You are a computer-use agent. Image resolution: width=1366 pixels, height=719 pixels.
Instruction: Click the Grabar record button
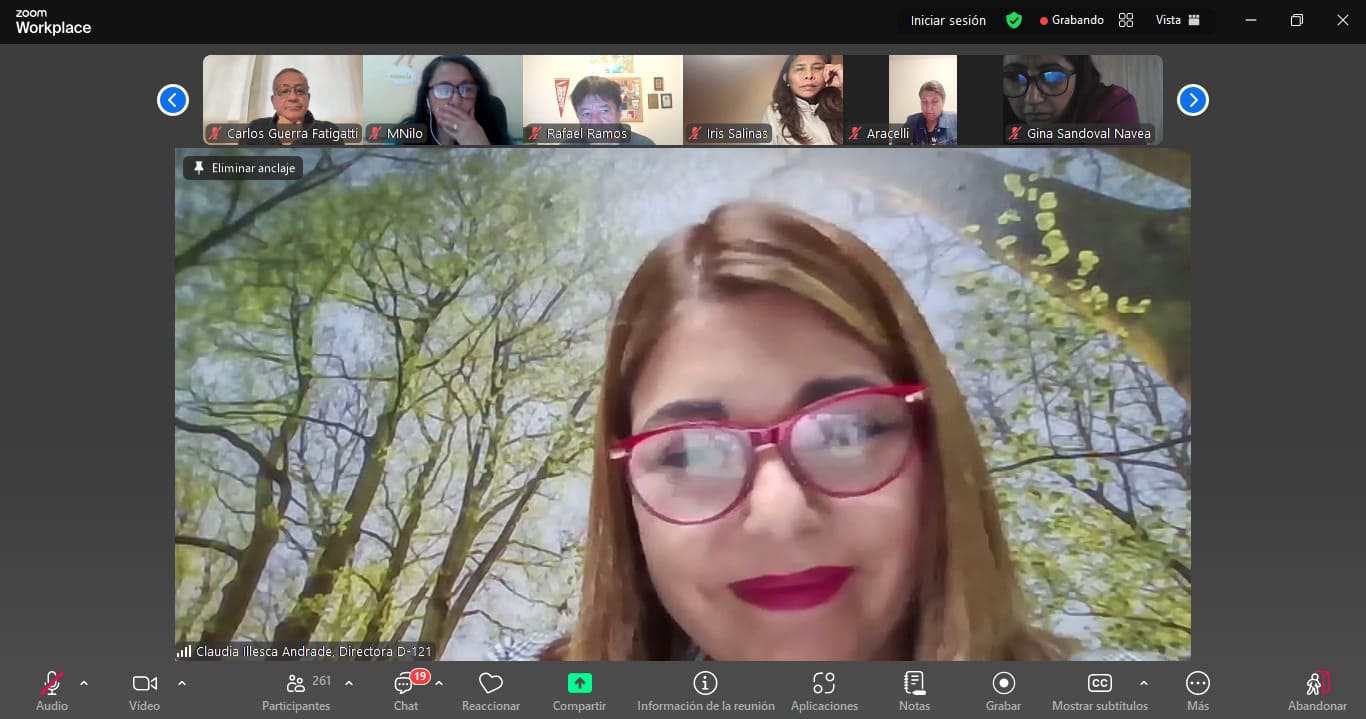pyautogui.click(x=1003, y=690)
